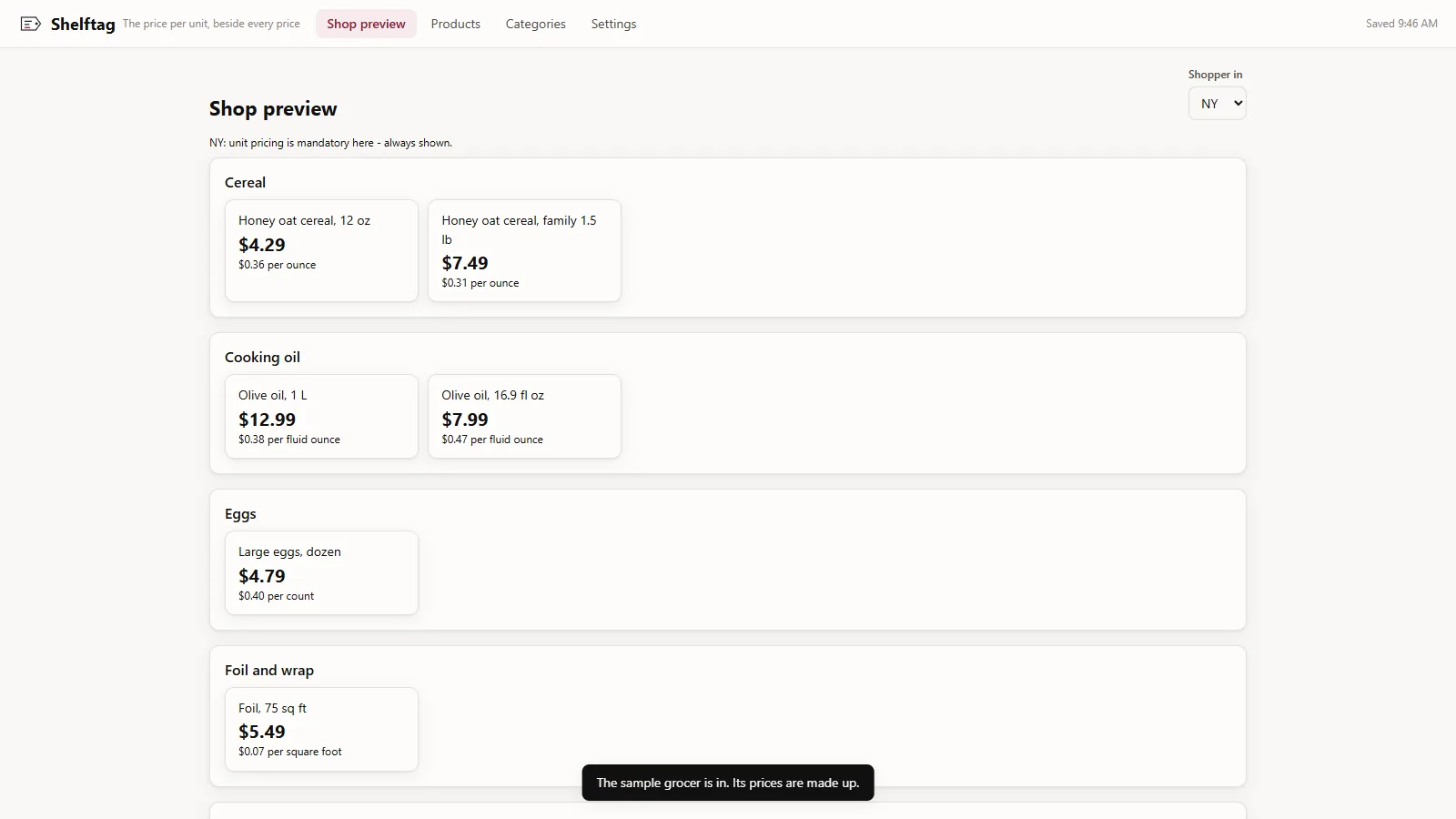Click the $0.31 per ounce unit price
The width and height of the screenshot is (1456, 819).
(x=480, y=283)
